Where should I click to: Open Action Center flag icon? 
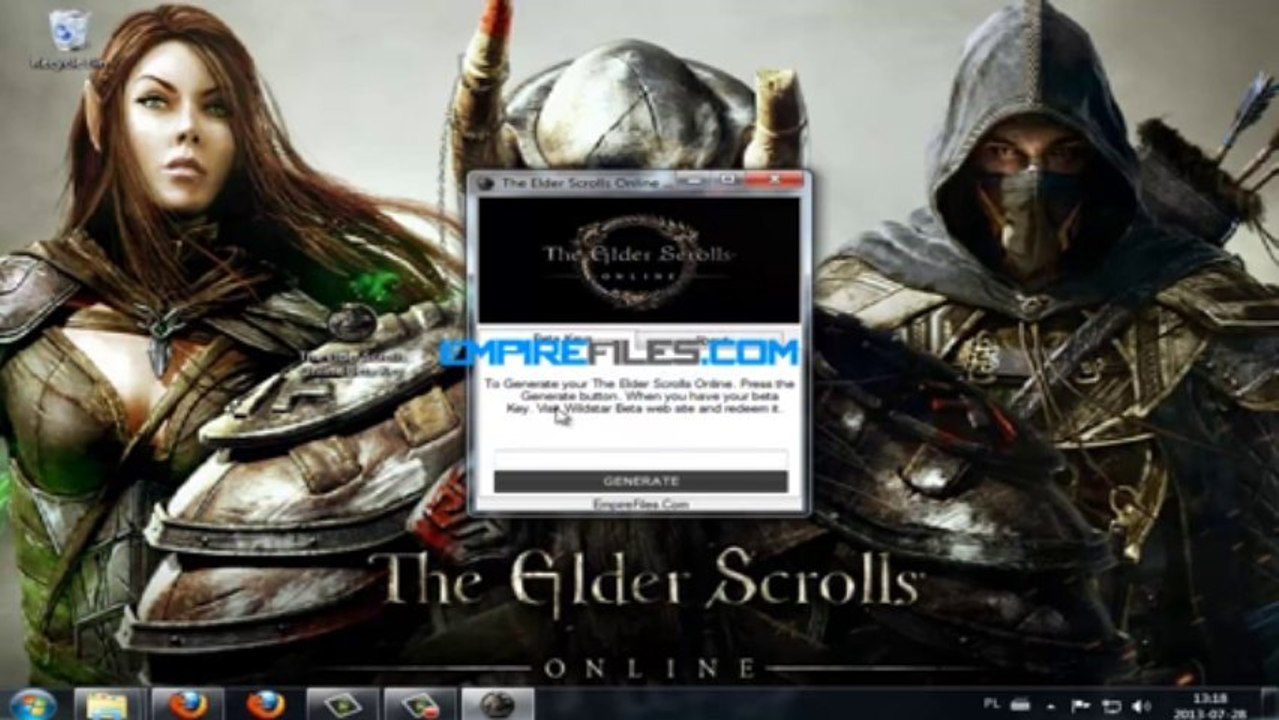click(x=1082, y=705)
